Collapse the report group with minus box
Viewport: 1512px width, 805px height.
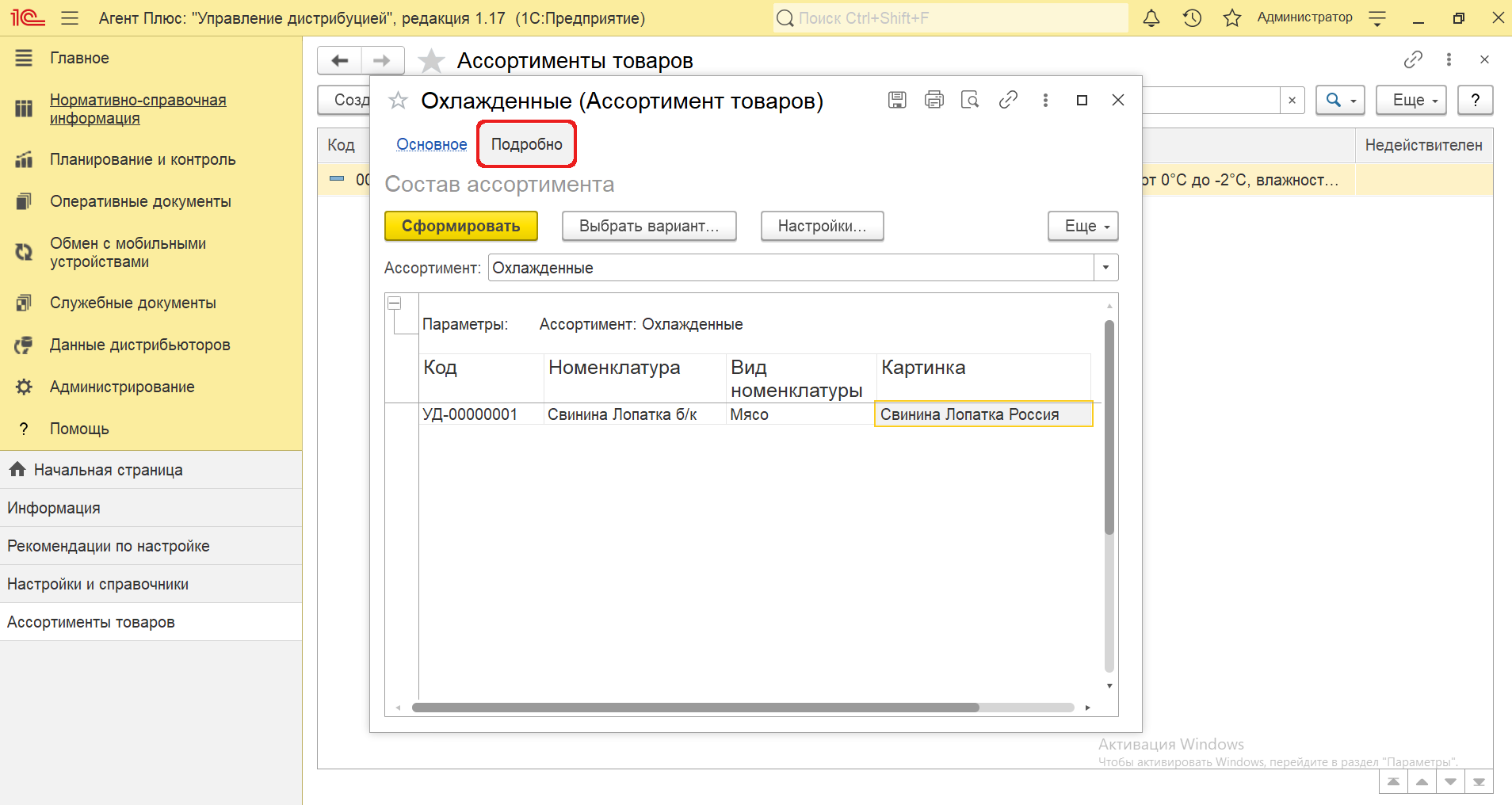[394, 303]
